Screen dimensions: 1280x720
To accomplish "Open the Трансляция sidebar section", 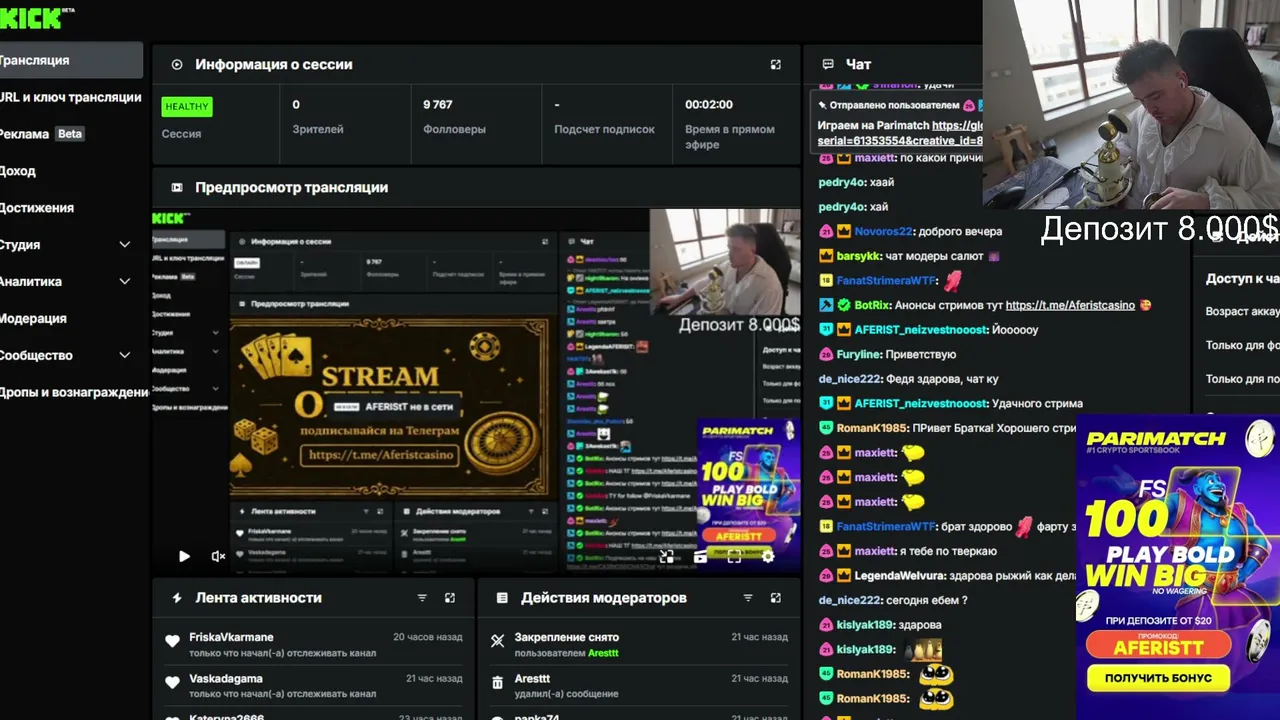I will [x=70, y=60].
